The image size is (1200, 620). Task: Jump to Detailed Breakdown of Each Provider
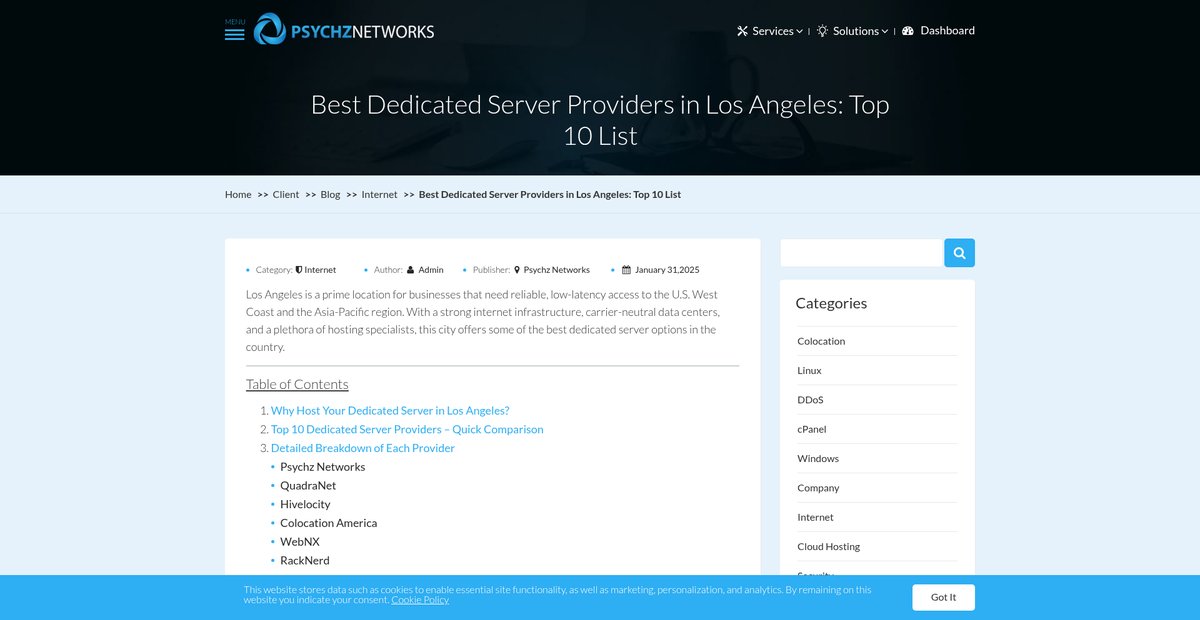(363, 448)
